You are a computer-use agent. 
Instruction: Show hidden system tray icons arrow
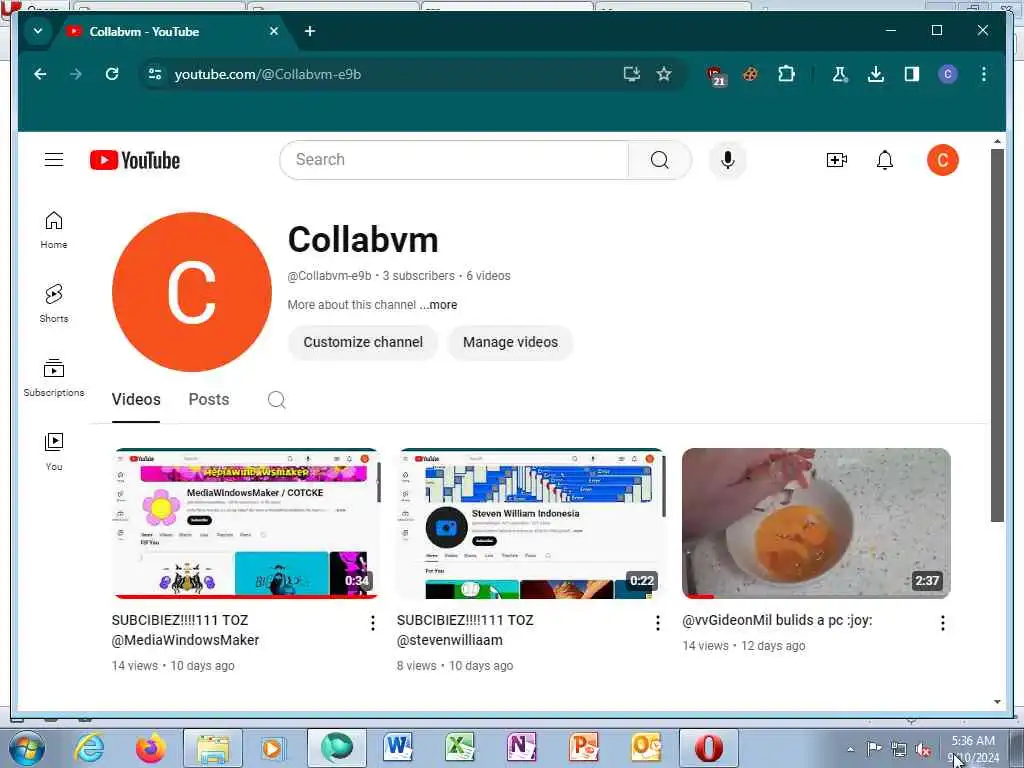tap(850, 749)
